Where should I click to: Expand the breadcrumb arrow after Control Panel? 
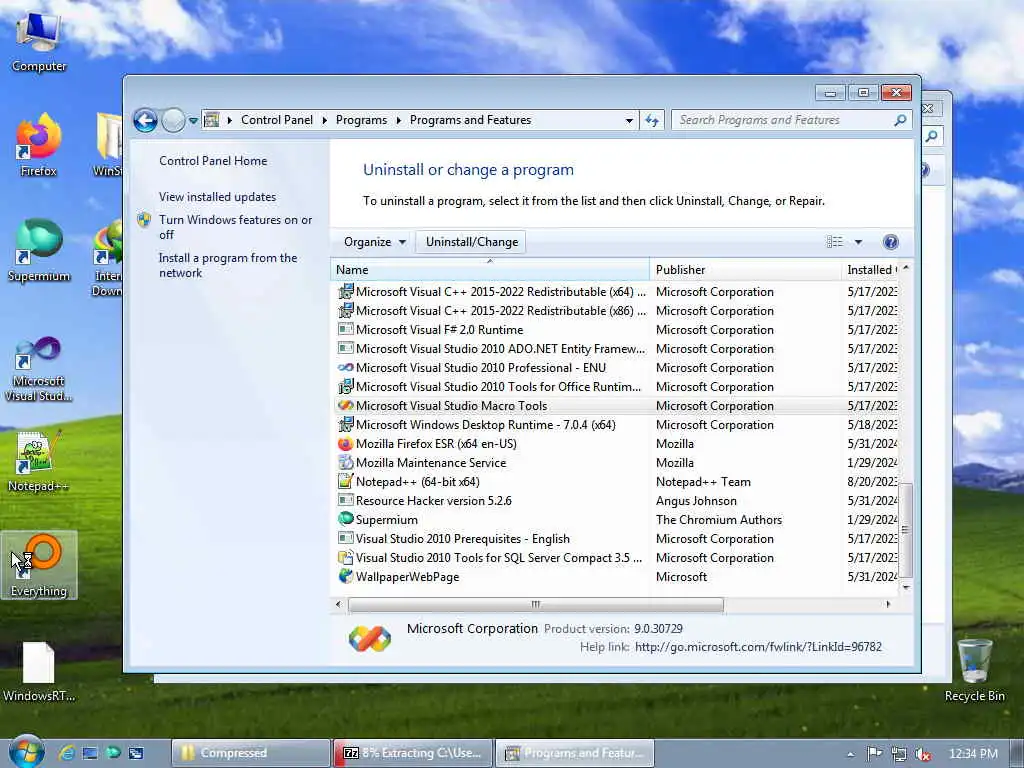[x=325, y=120]
